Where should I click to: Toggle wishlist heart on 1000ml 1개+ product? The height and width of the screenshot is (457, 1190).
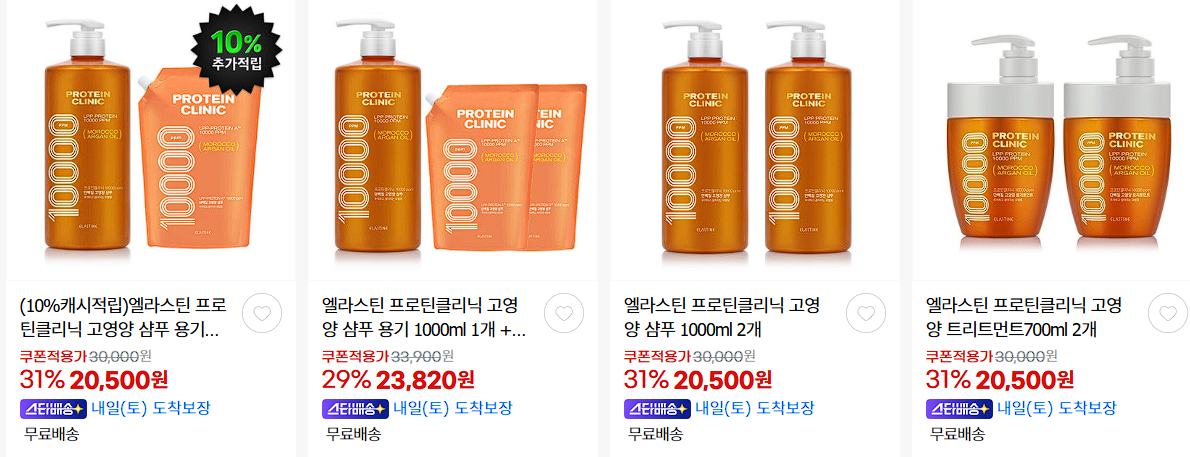click(x=564, y=313)
